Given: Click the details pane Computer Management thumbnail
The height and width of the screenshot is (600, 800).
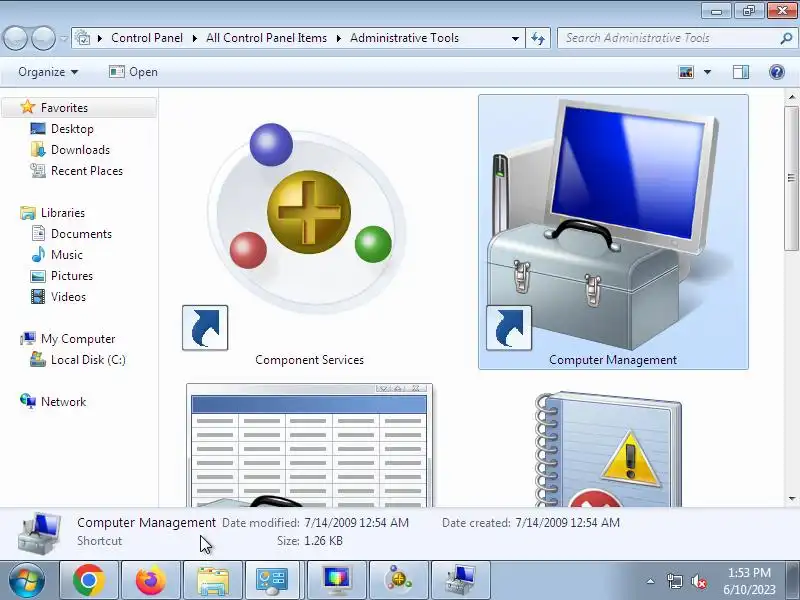Looking at the screenshot, I should [40, 533].
